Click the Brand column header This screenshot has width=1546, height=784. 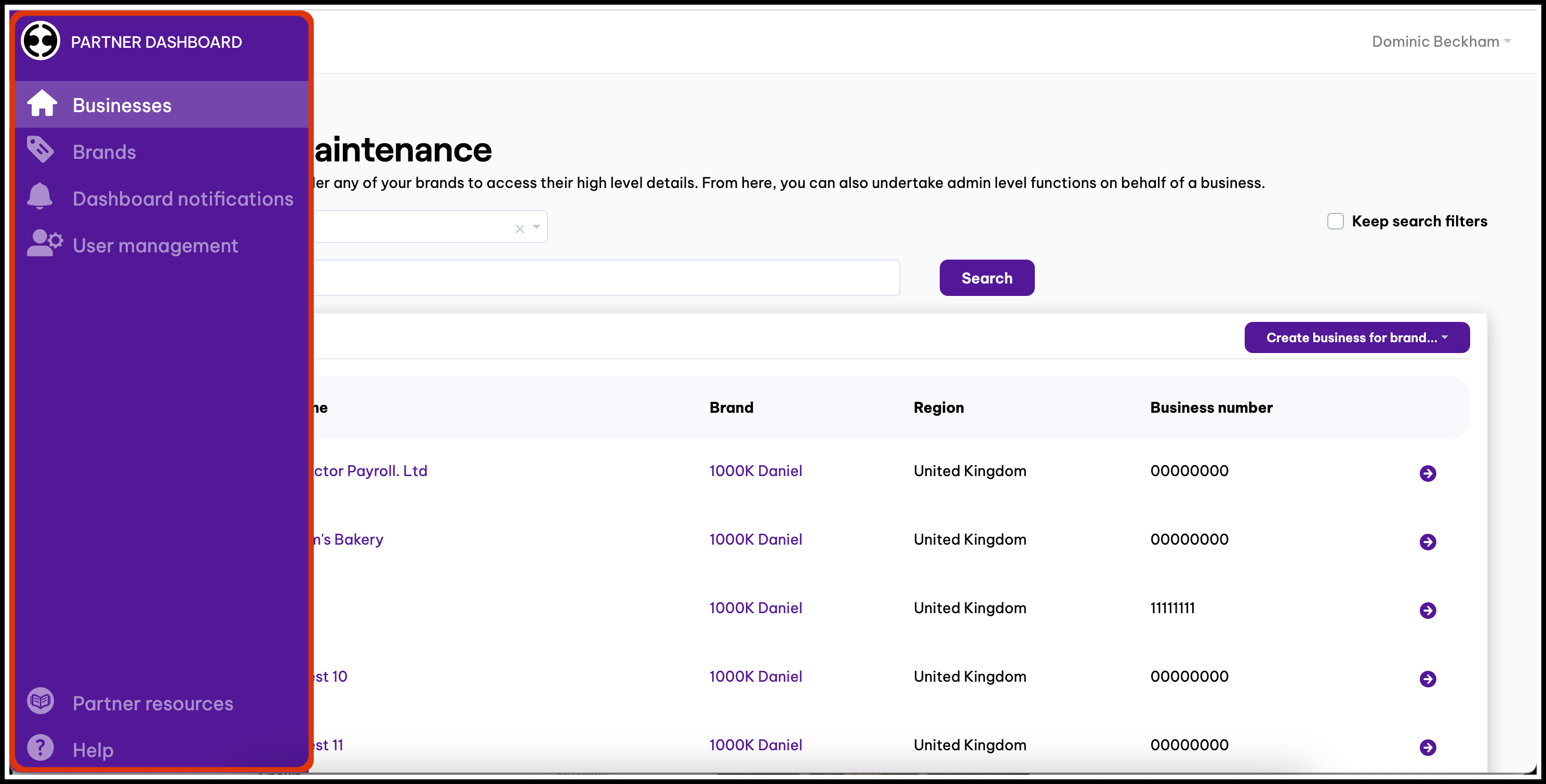(731, 408)
